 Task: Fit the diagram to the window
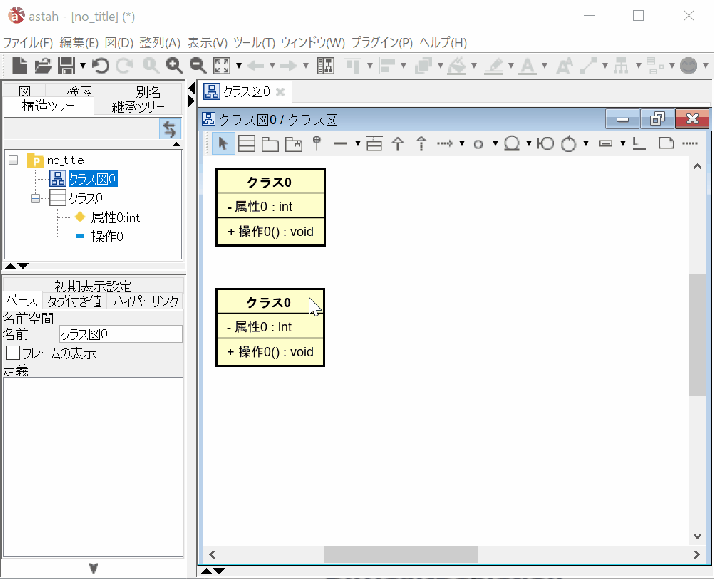[x=222, y=66]
